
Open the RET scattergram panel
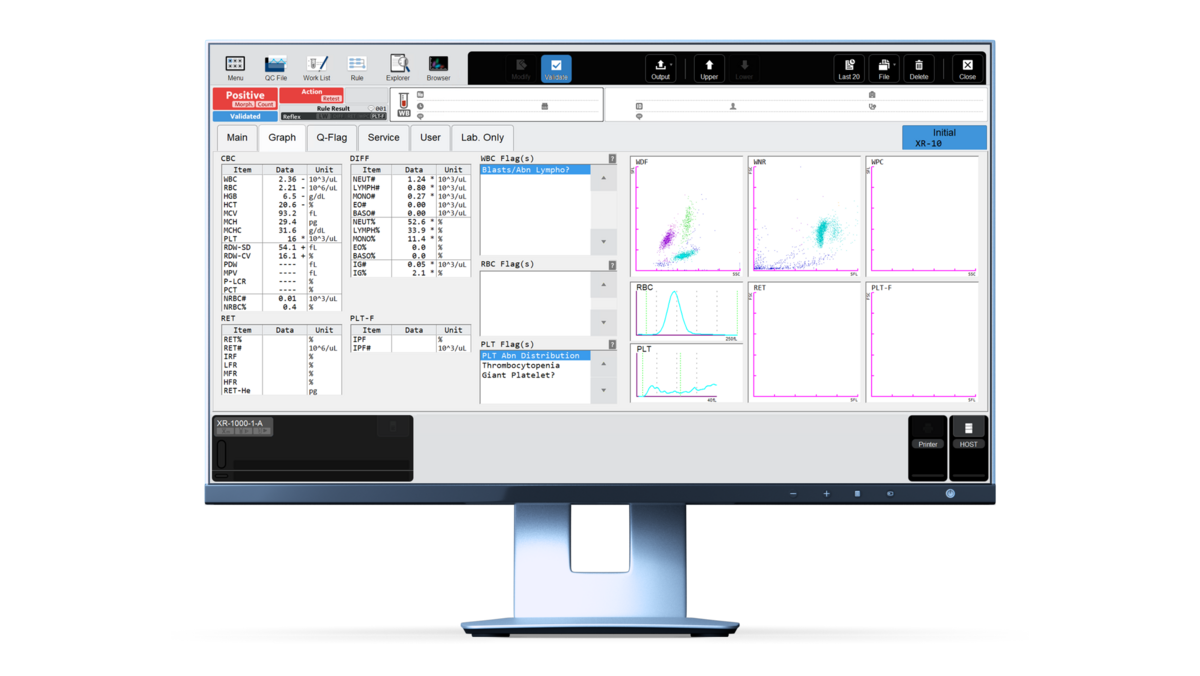pyautogui.click(x=805, y=342)
